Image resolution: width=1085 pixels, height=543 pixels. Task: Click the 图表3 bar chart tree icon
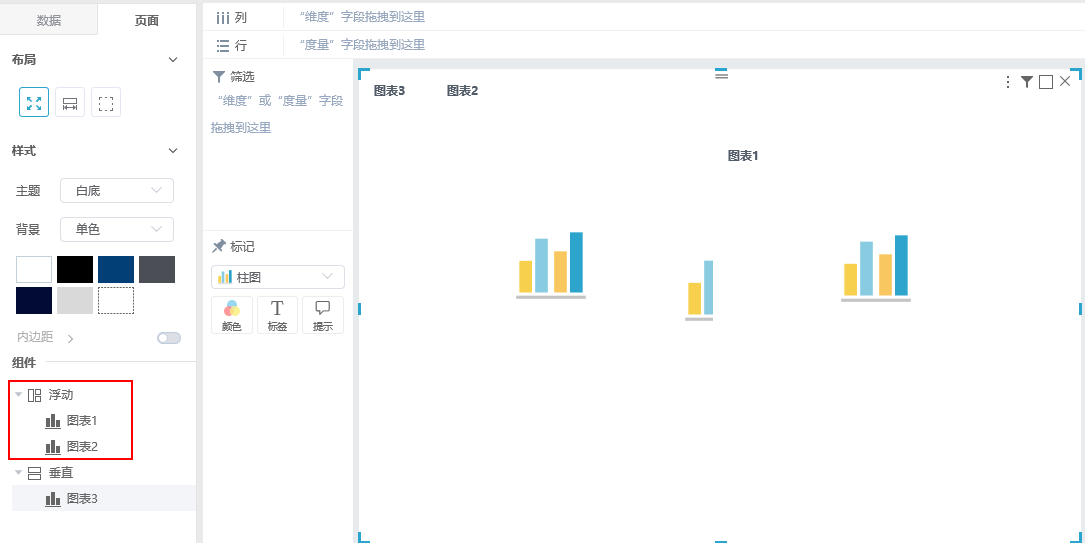pyautogui.click(x=53, y=499)
